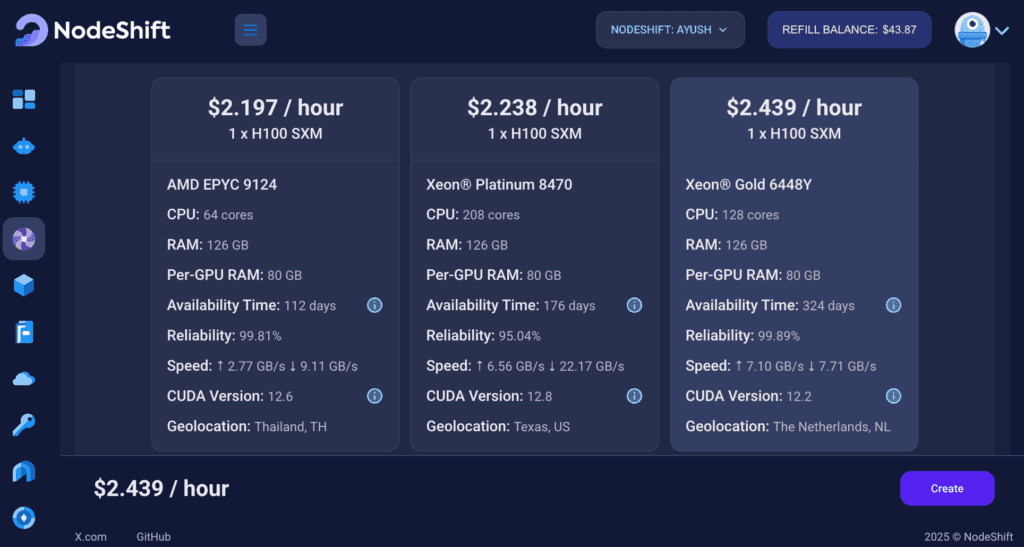Image resolution: width=1024 pixels, height=547 pixels.
Task: Click the bottom bar $2.439 / hour total
Action: click(x=161, y=489)
